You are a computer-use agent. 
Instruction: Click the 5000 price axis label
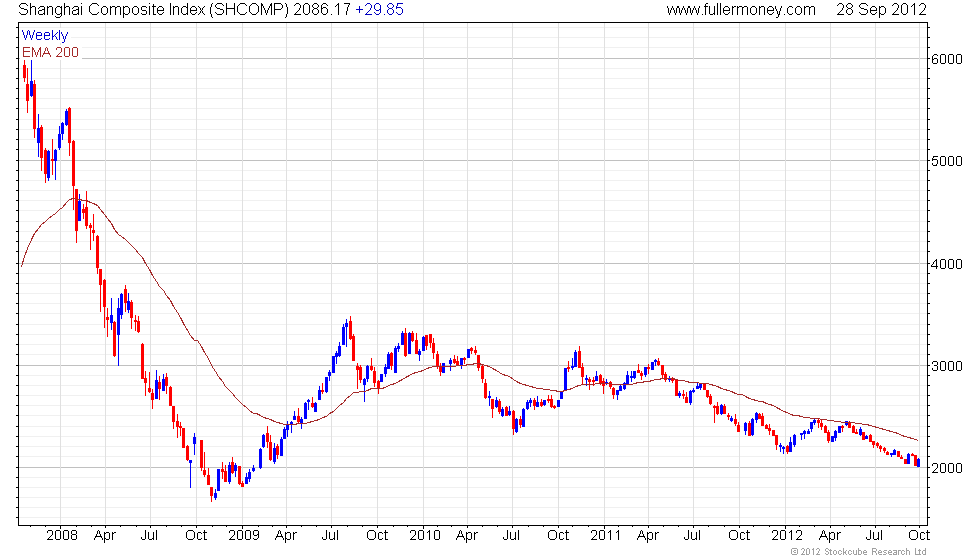click(x=947, y=161)
